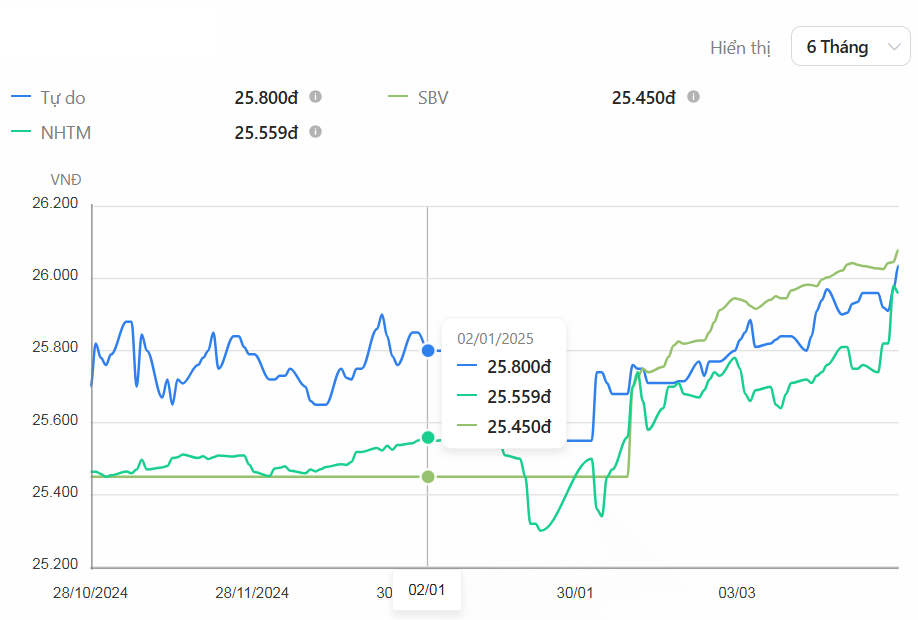Screen dimensions: 918x620
Task: Click the olive SBV legend line swatch
Action: [399, 98]
